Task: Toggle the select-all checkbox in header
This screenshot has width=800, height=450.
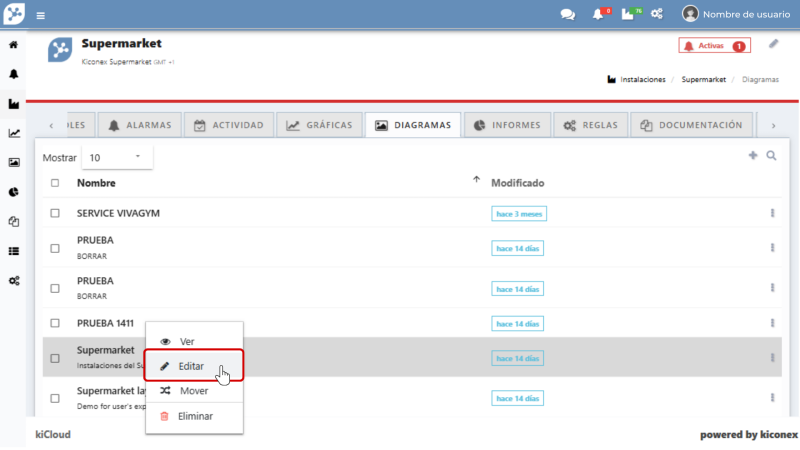Action: click(55, 183)
